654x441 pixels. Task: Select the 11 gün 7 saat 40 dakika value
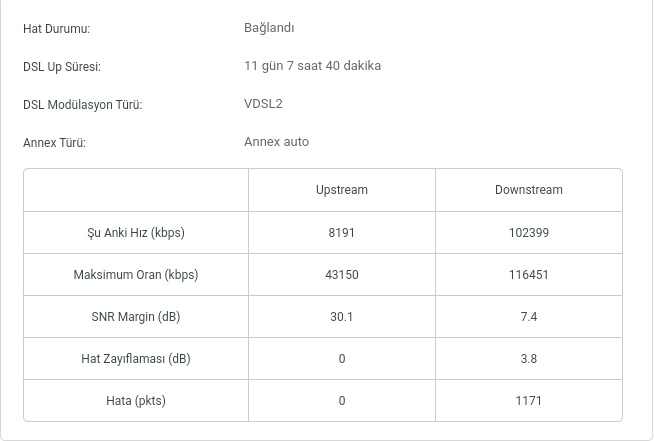pos(312,66)
